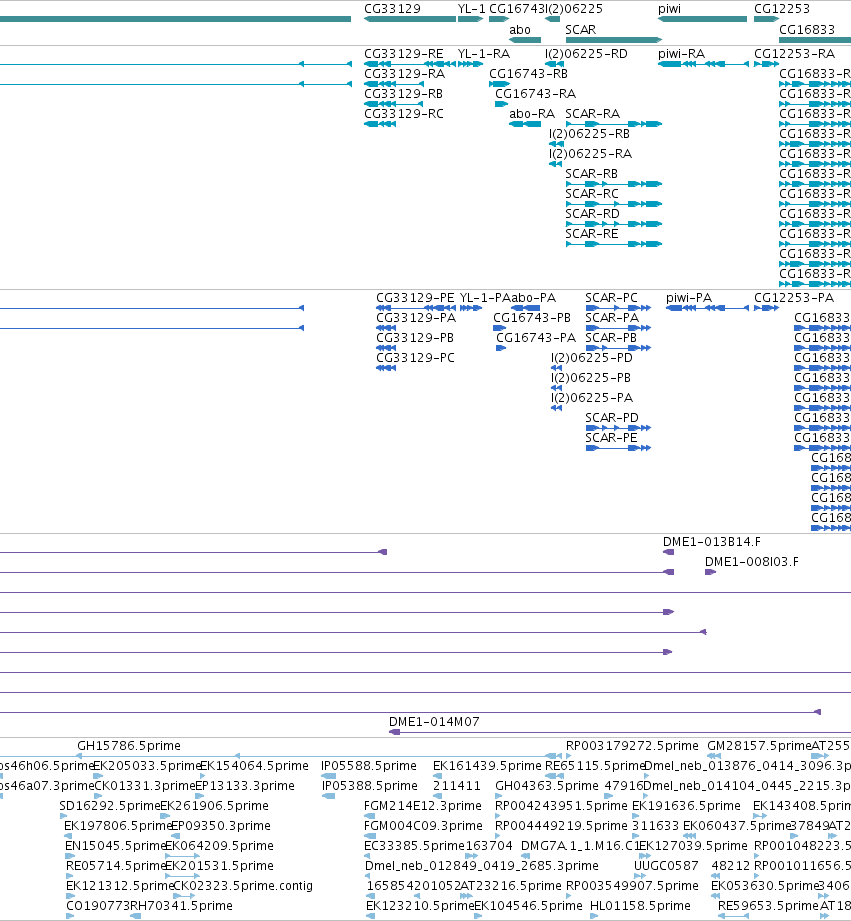Click the abo gene label
Image resolution: width=851 pixels, height=921 pixels.
[x=520, y=29]
